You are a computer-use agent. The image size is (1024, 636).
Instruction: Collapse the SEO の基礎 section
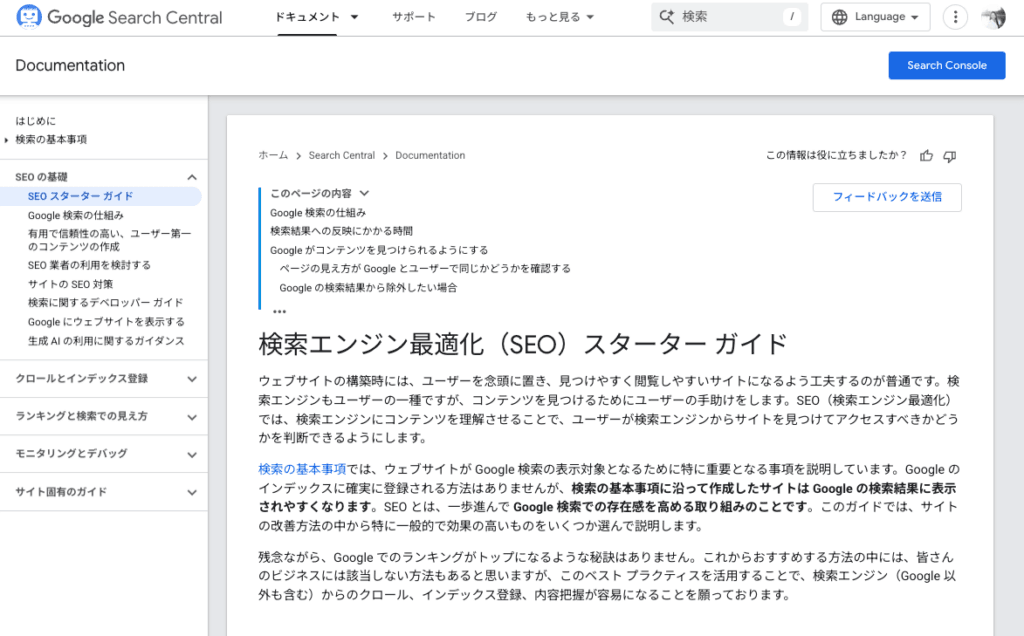coord(192,177)
